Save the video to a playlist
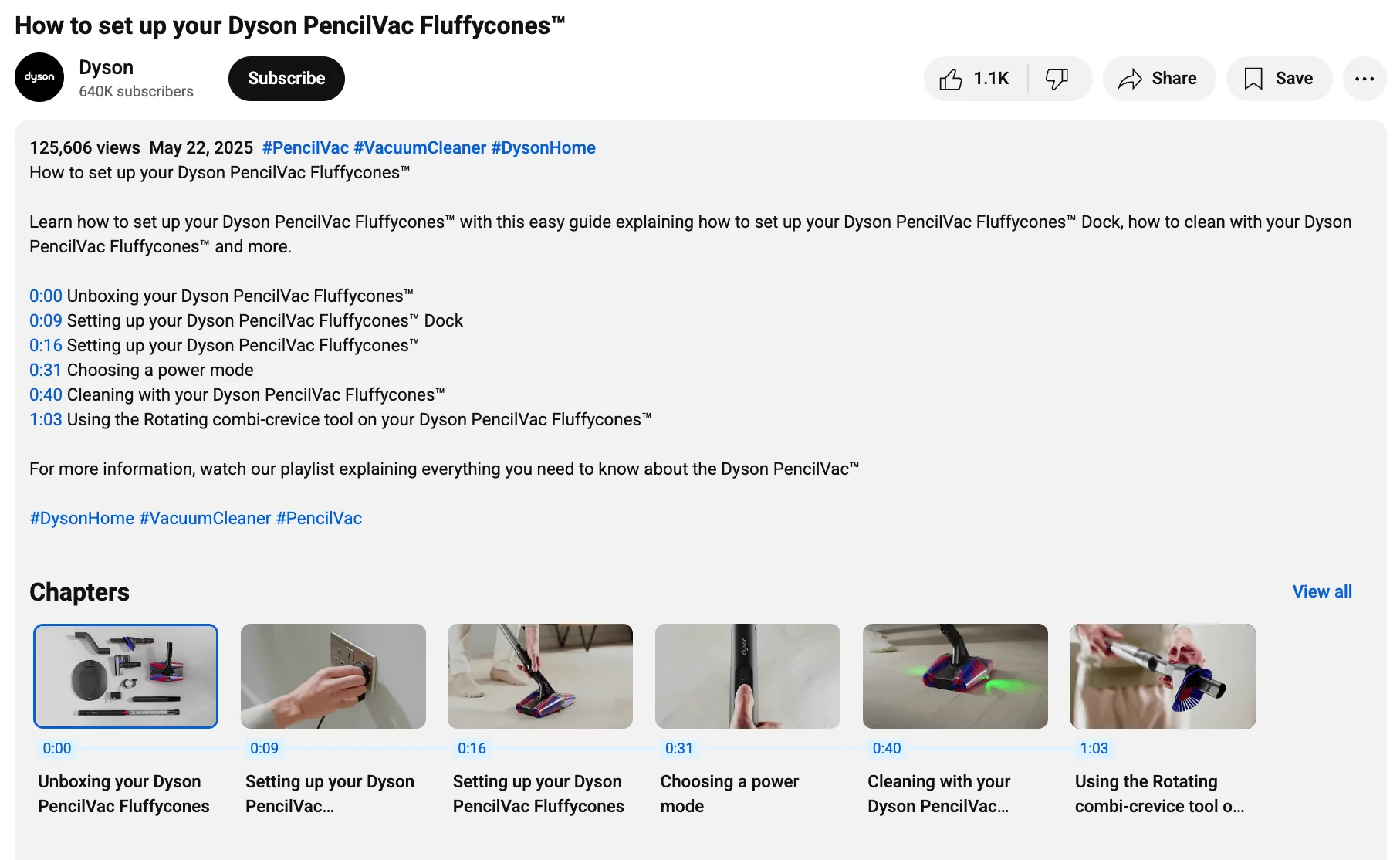Viewport: 1400px width, 860px height. pyautogui.click(x=1277, y=78)
